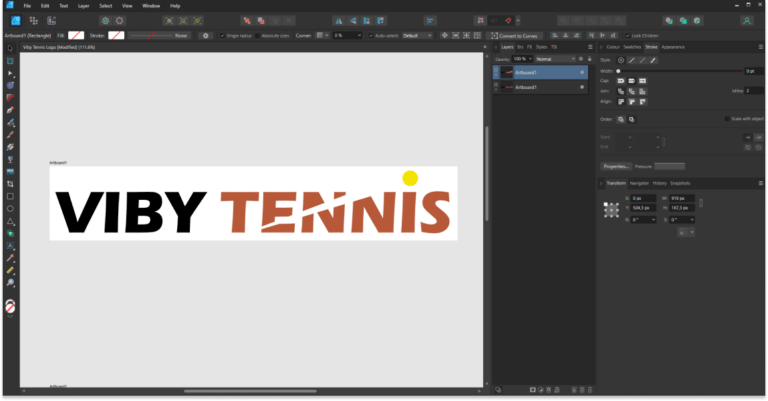The height and width of the screenshot is (401, 768).
Task: Select the Artboard tool
Action: tap(10, 61)
